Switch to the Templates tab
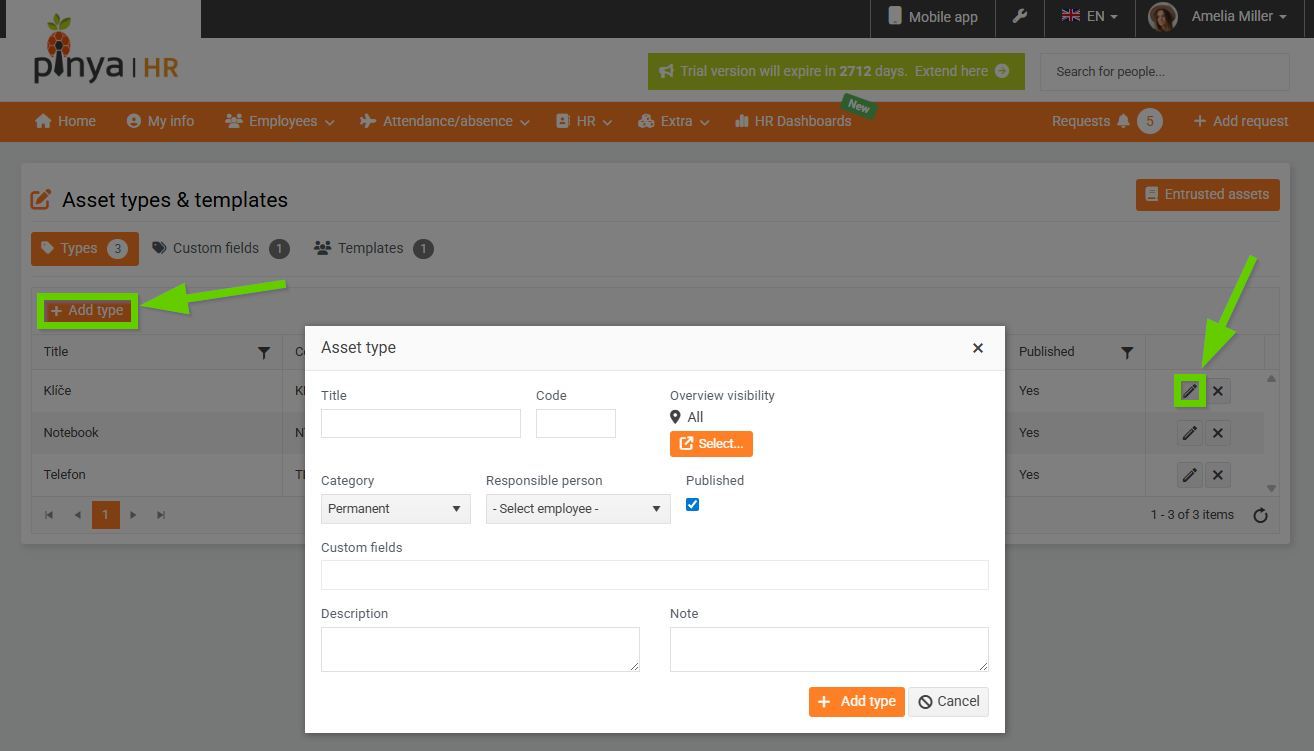Image resolution: width=1314 pixels, height=751 pixels. click(374, 249)
